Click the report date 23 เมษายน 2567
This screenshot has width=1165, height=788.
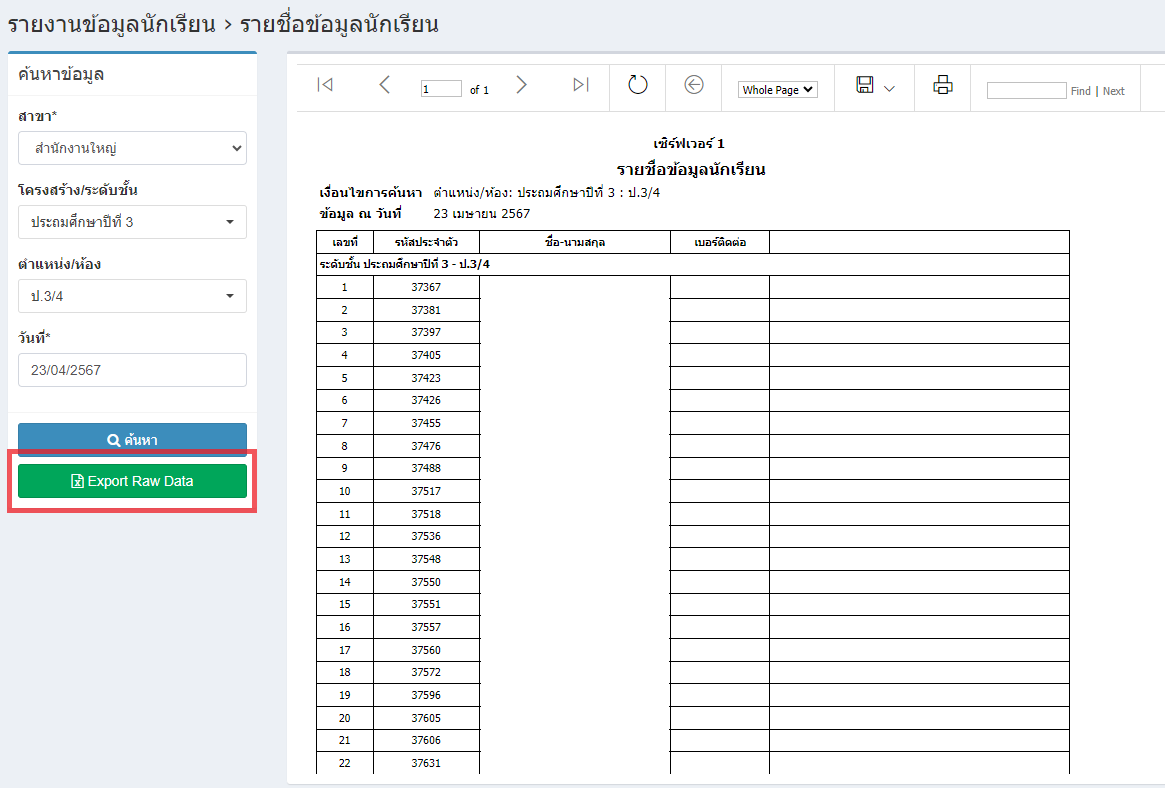[481, 214]
